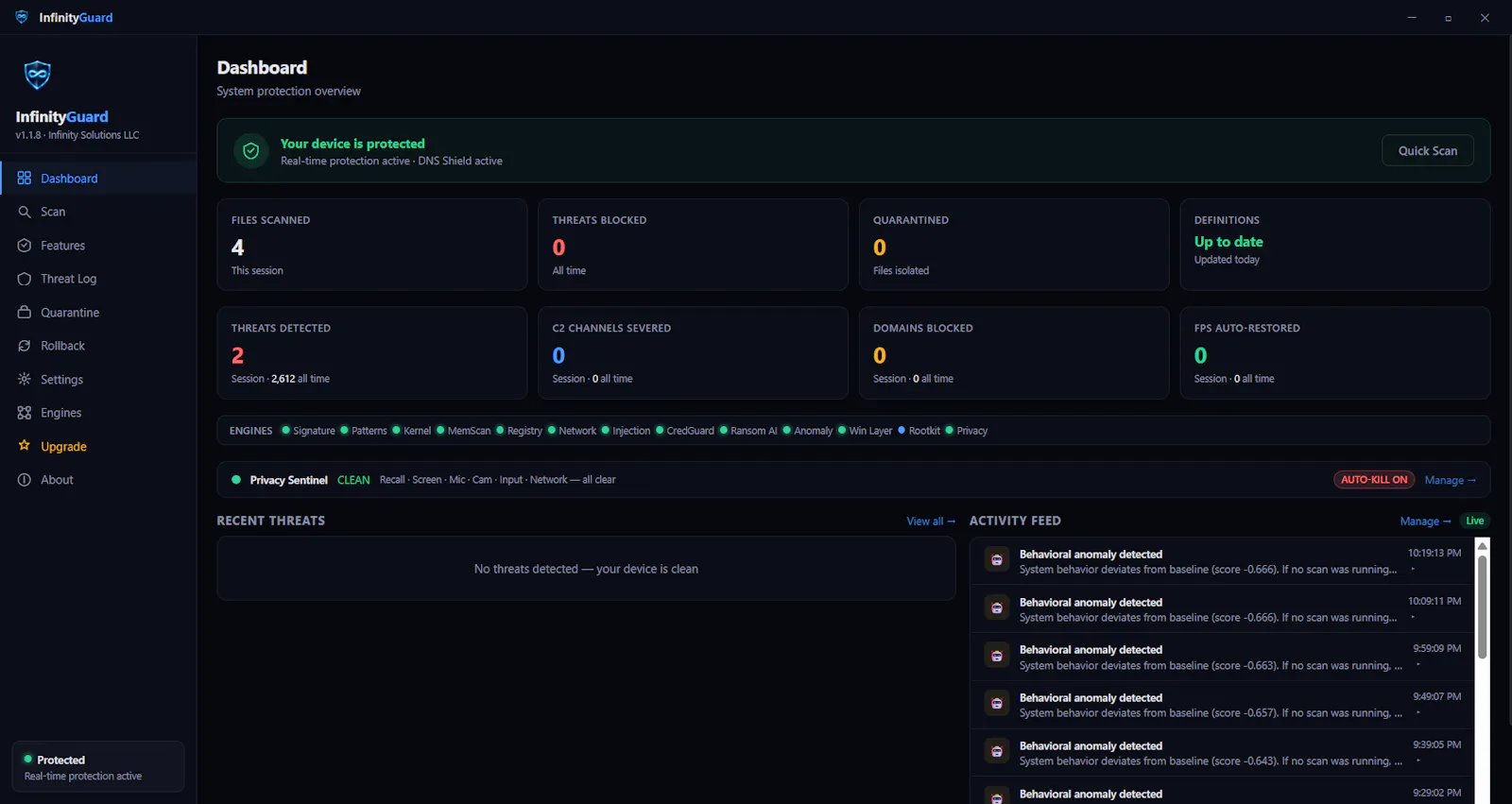Open the Dashboard menu item

tap(98, 179)
